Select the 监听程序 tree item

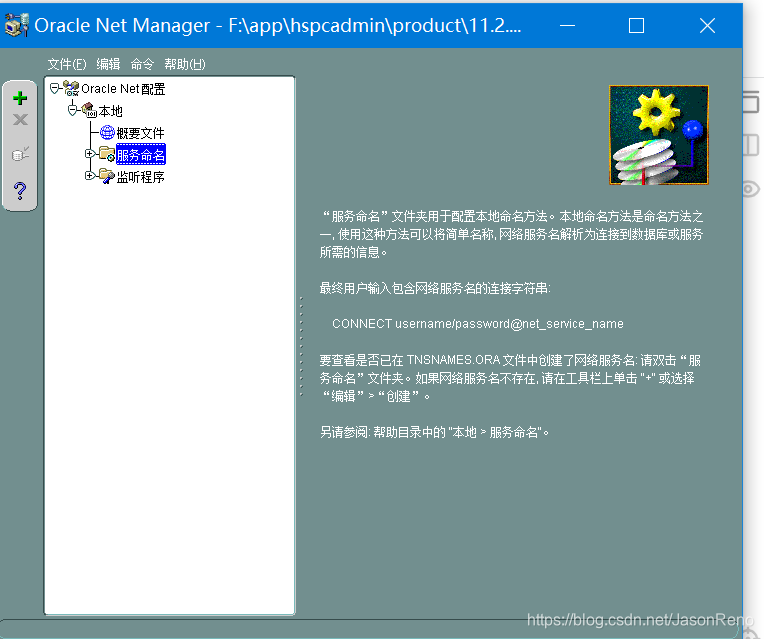[x=140, y=177]
